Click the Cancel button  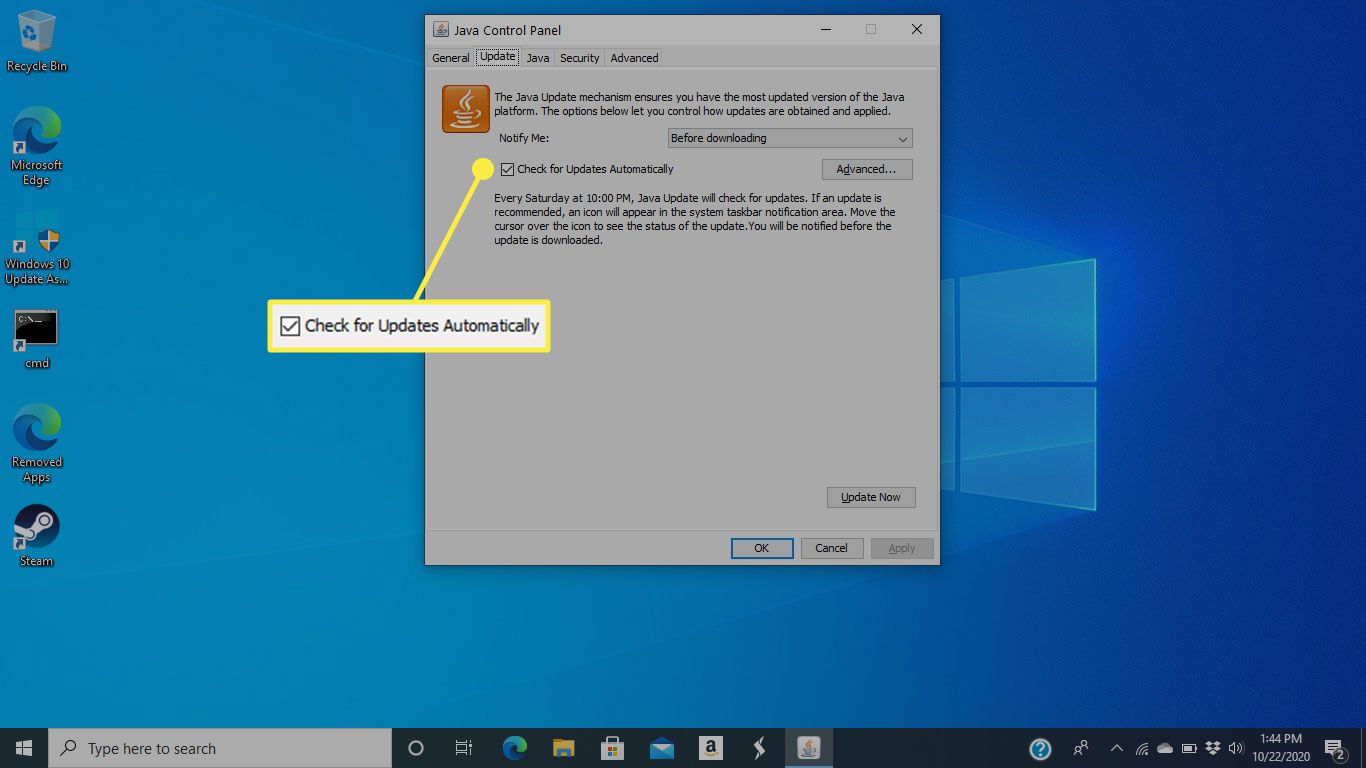pos(831,548)
